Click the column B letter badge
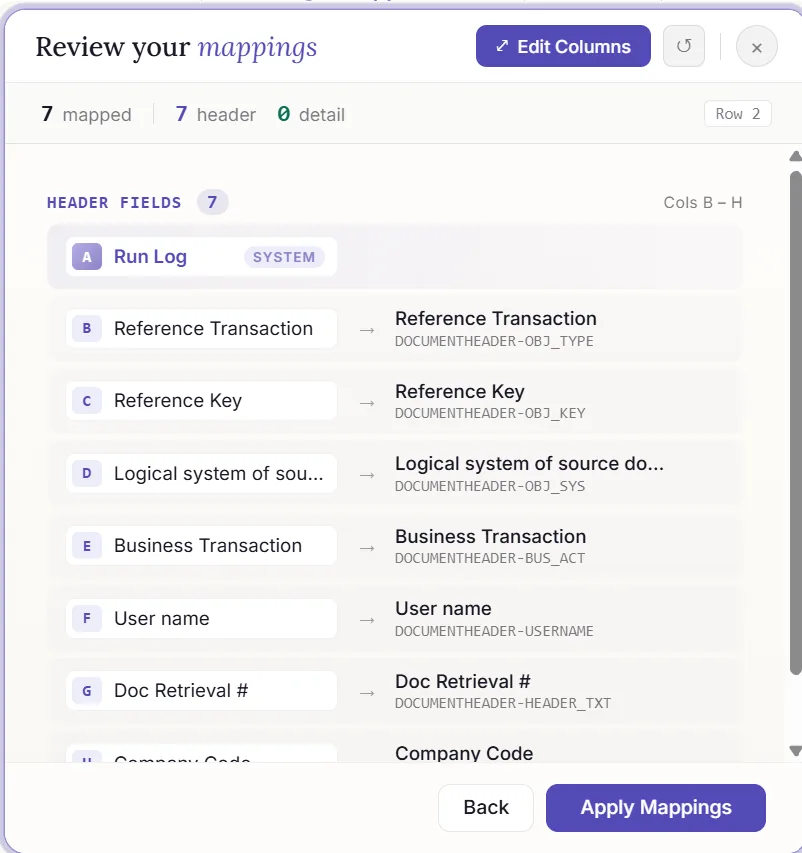 (x=87, y=329)
